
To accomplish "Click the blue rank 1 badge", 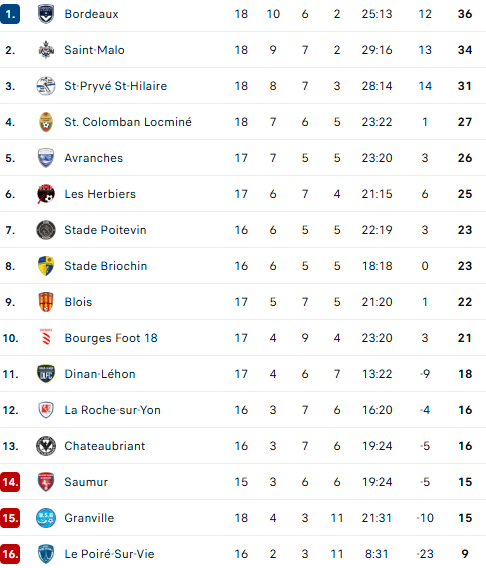I will tap(10, 14).
